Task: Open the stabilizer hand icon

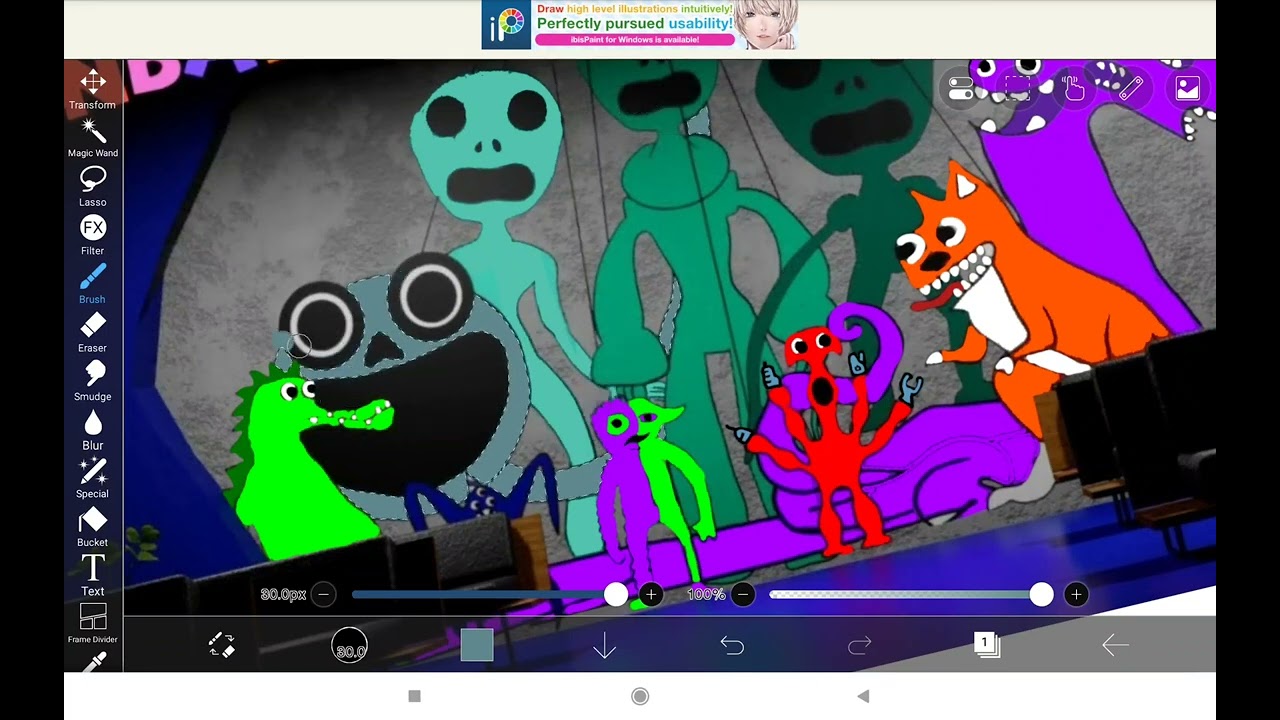Action: tap(1074, 88)
